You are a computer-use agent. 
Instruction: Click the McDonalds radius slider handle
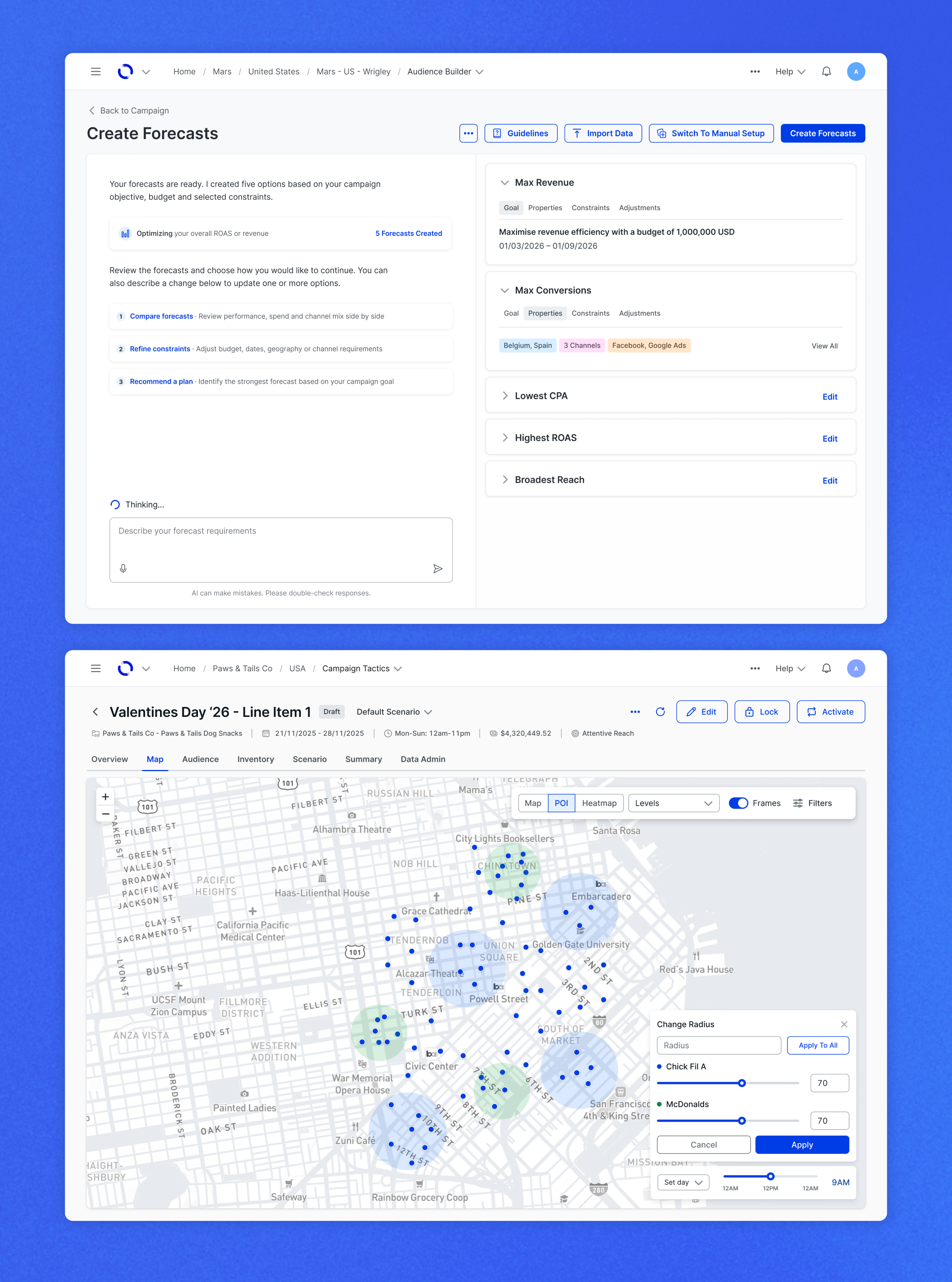742,1121
